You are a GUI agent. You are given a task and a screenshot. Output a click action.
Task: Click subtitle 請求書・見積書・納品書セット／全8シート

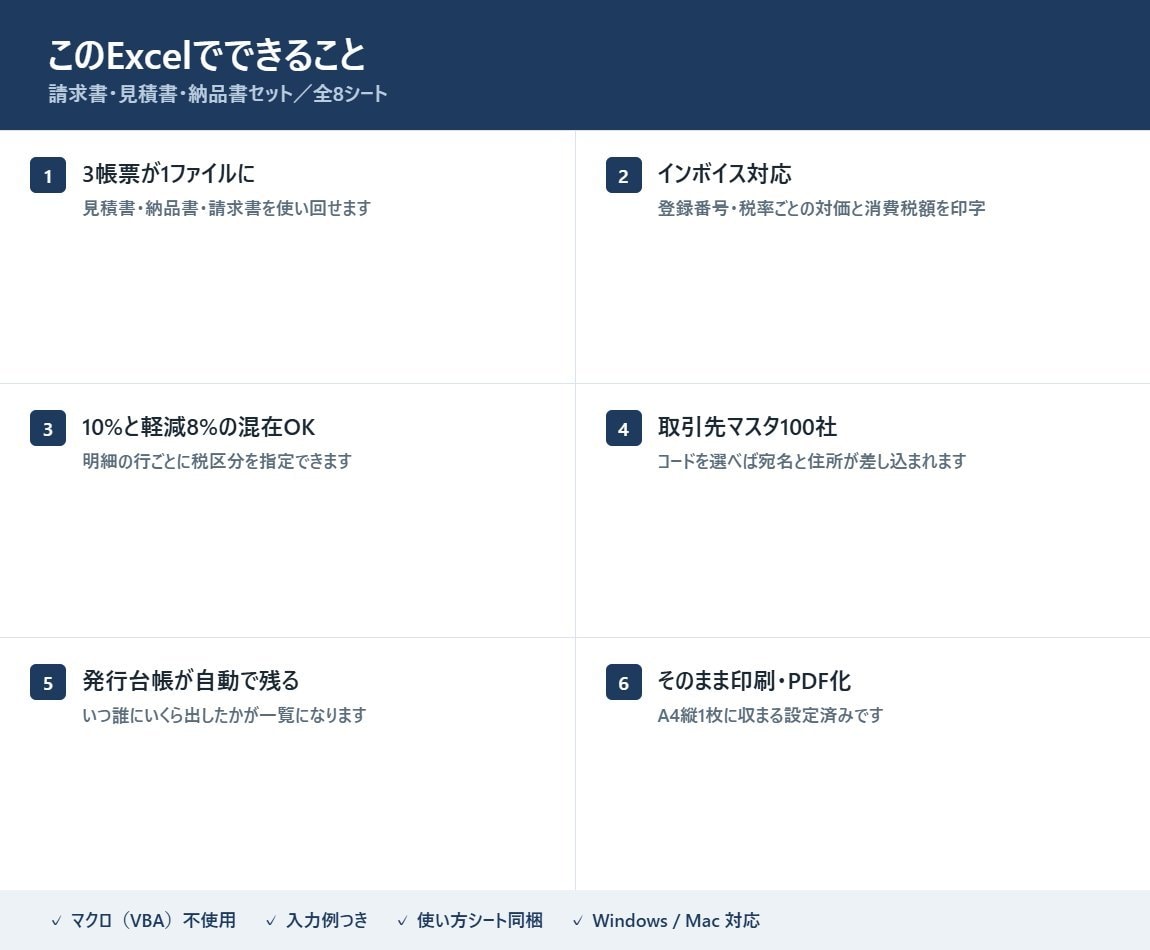[x=218, y=94]
